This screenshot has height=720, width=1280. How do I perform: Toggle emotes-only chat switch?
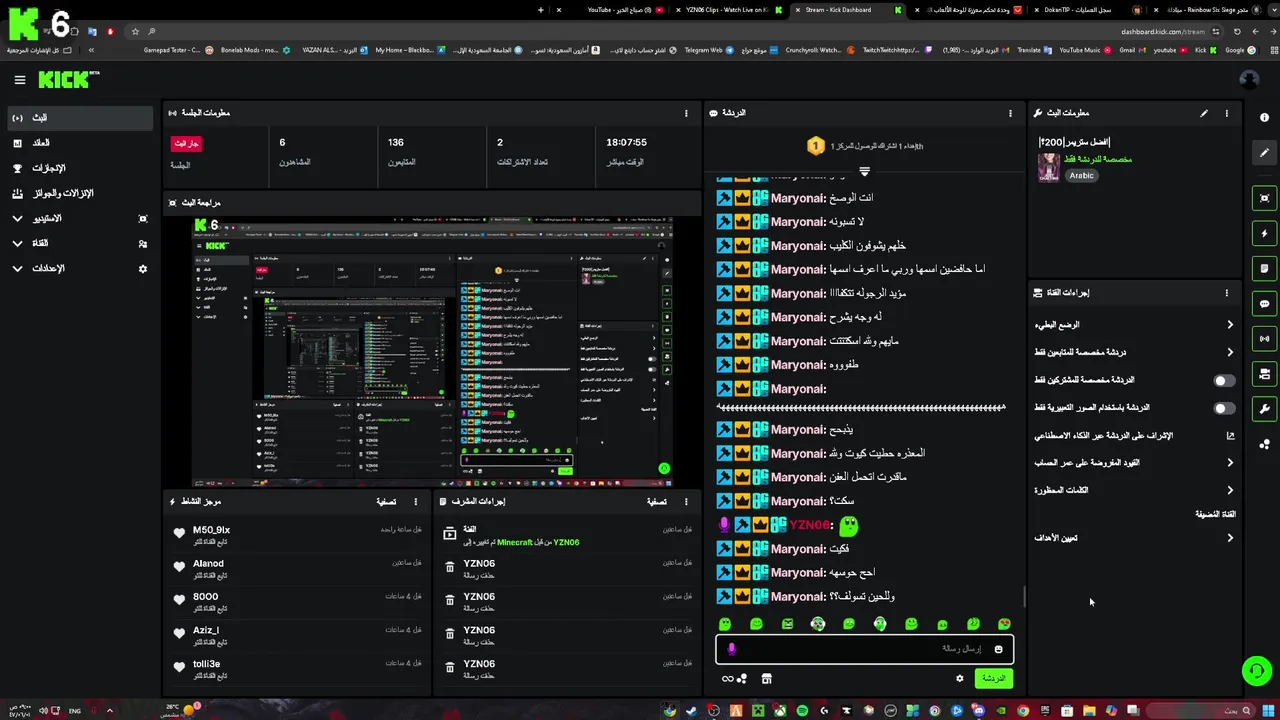pyautogui.click(x=1223, y=408)
